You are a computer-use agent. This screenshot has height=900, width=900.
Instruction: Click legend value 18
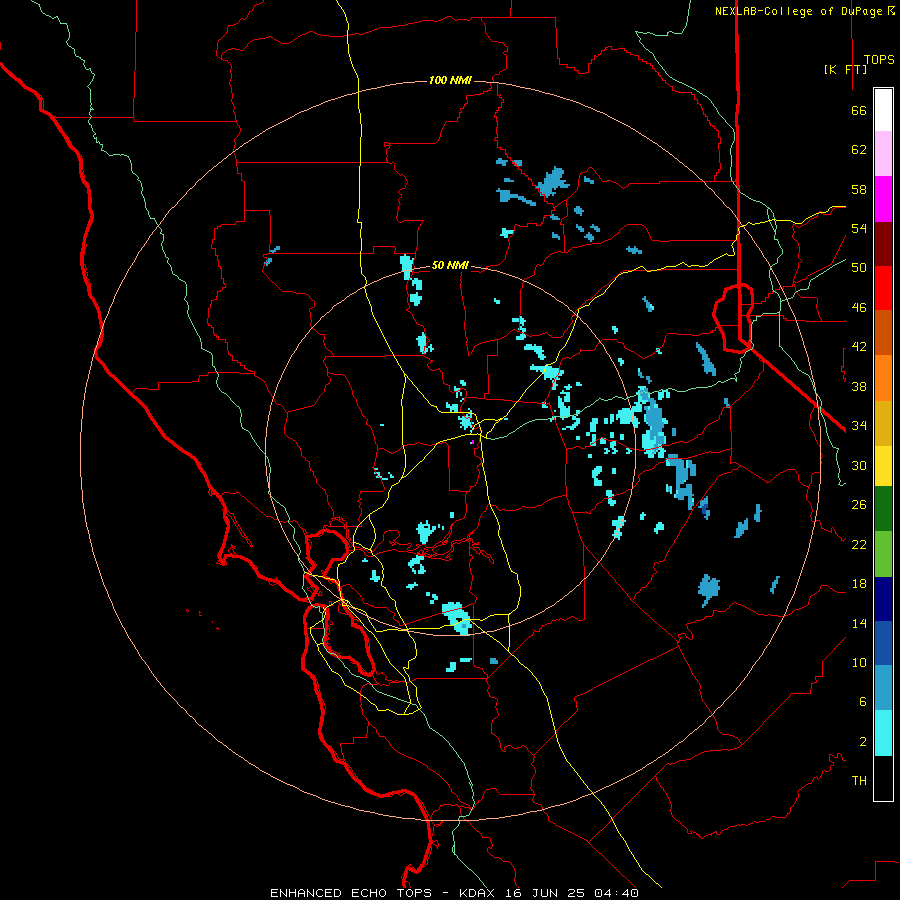[x=859, y=584]
